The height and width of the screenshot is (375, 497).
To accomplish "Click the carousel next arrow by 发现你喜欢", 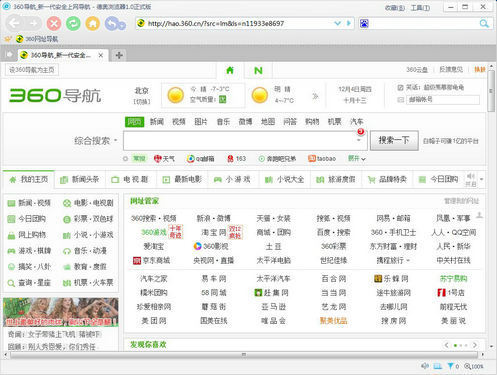I will click(x=475, y=345).
